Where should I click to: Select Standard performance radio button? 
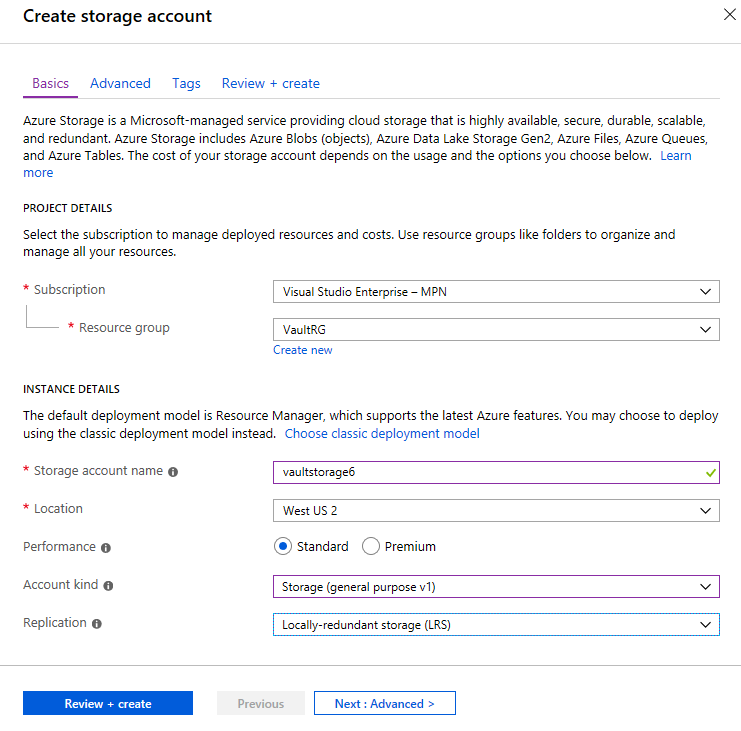[x=283, y=546]
